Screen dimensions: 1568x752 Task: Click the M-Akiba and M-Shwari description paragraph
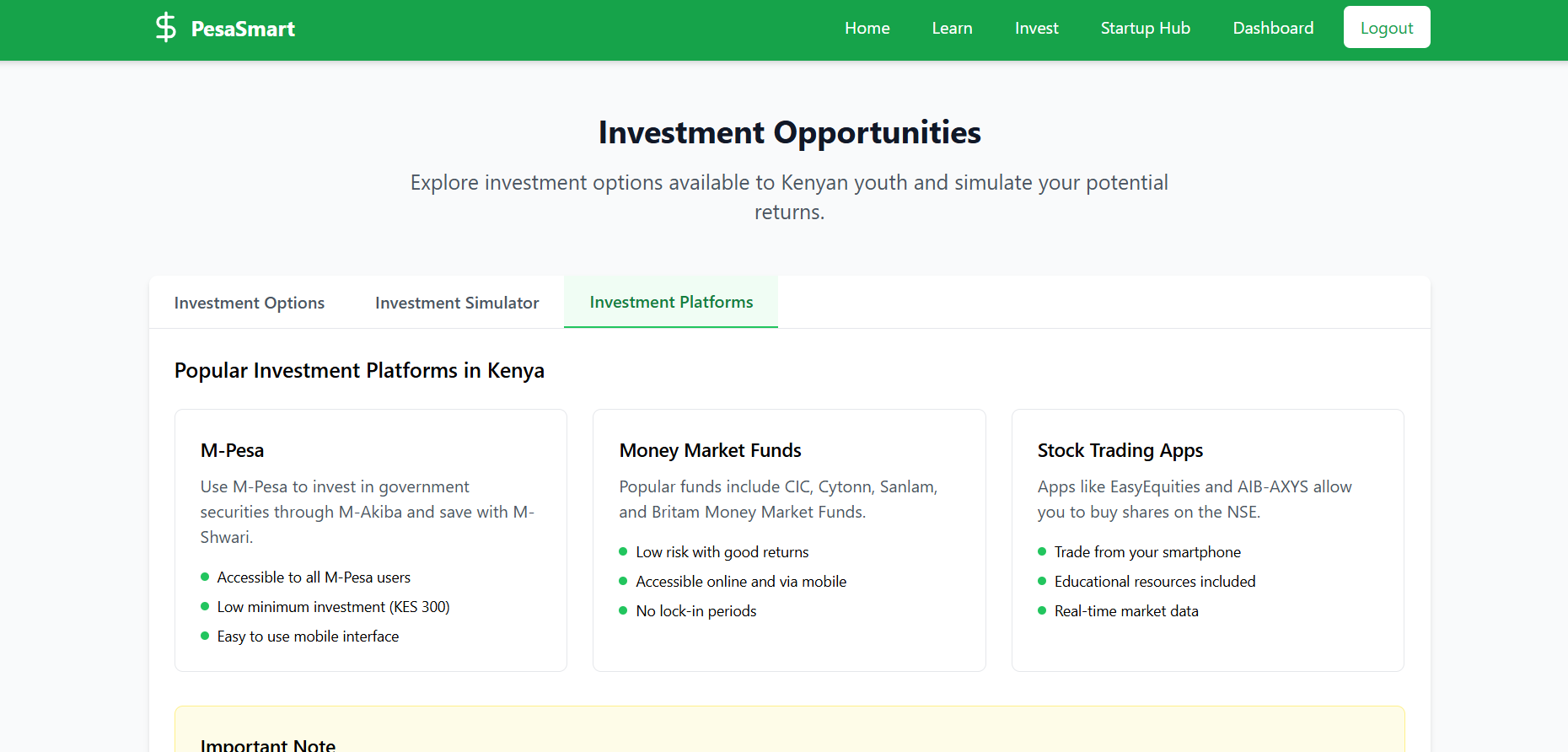[368, 512]
